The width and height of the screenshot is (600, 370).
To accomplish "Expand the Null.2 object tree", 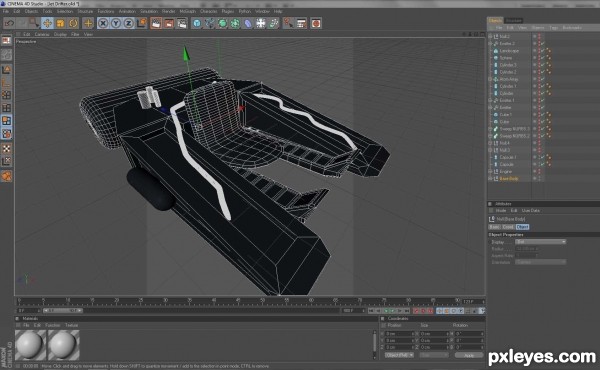I will 491,36.
